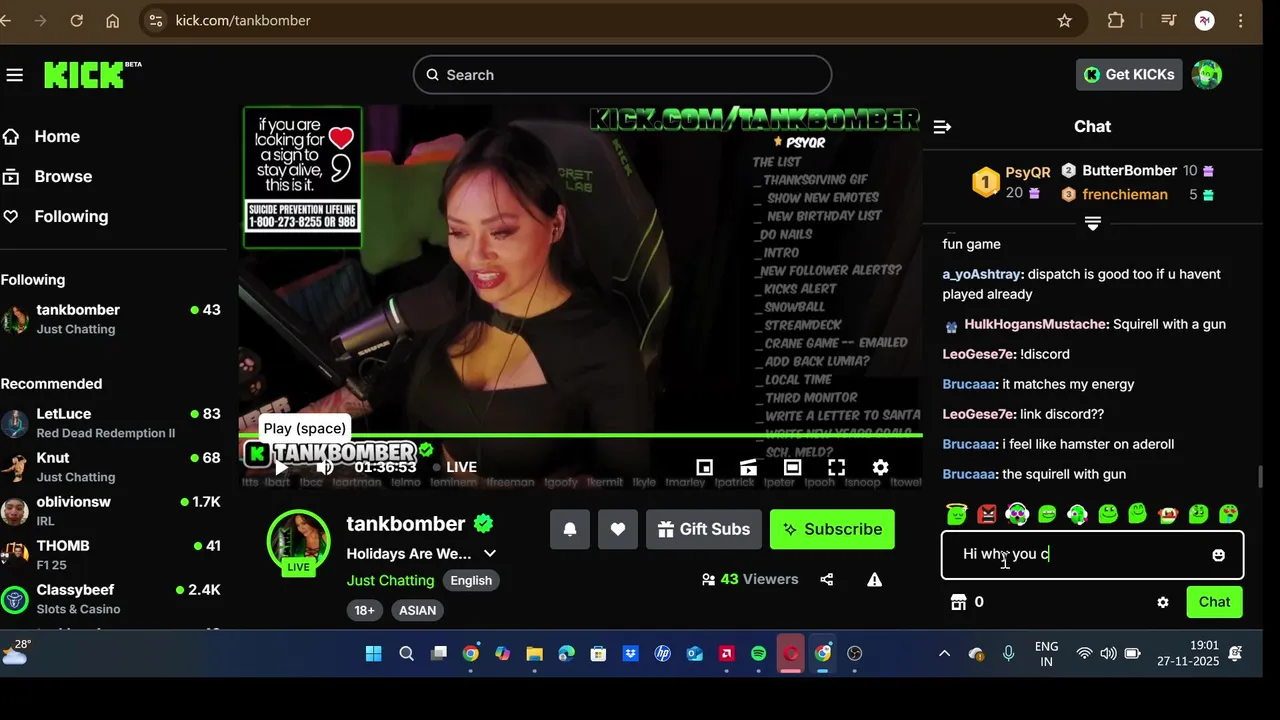This screenshot has height=720, width=1280.
Task: Bookmark this page star icon
Action: 1065,20
